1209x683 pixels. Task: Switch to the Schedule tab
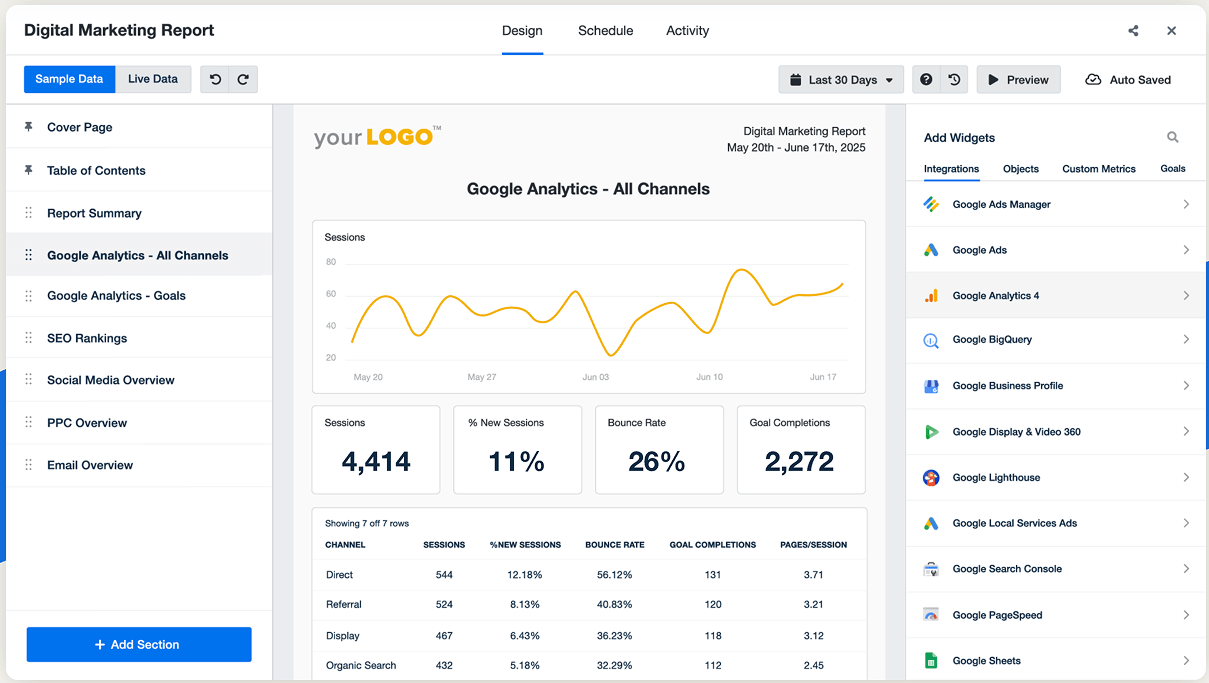pyautogui.click(x=605, y=31)
